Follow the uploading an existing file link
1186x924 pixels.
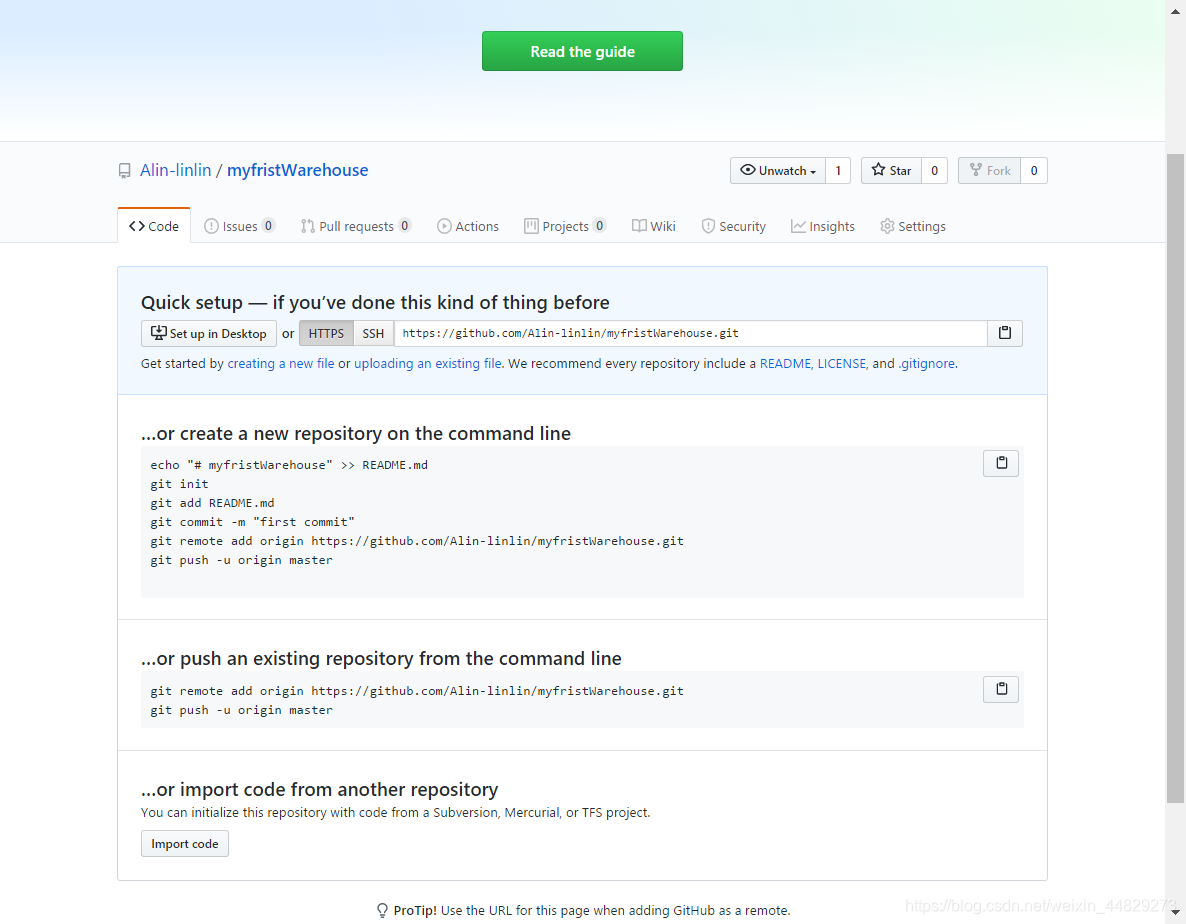[427, 364]
